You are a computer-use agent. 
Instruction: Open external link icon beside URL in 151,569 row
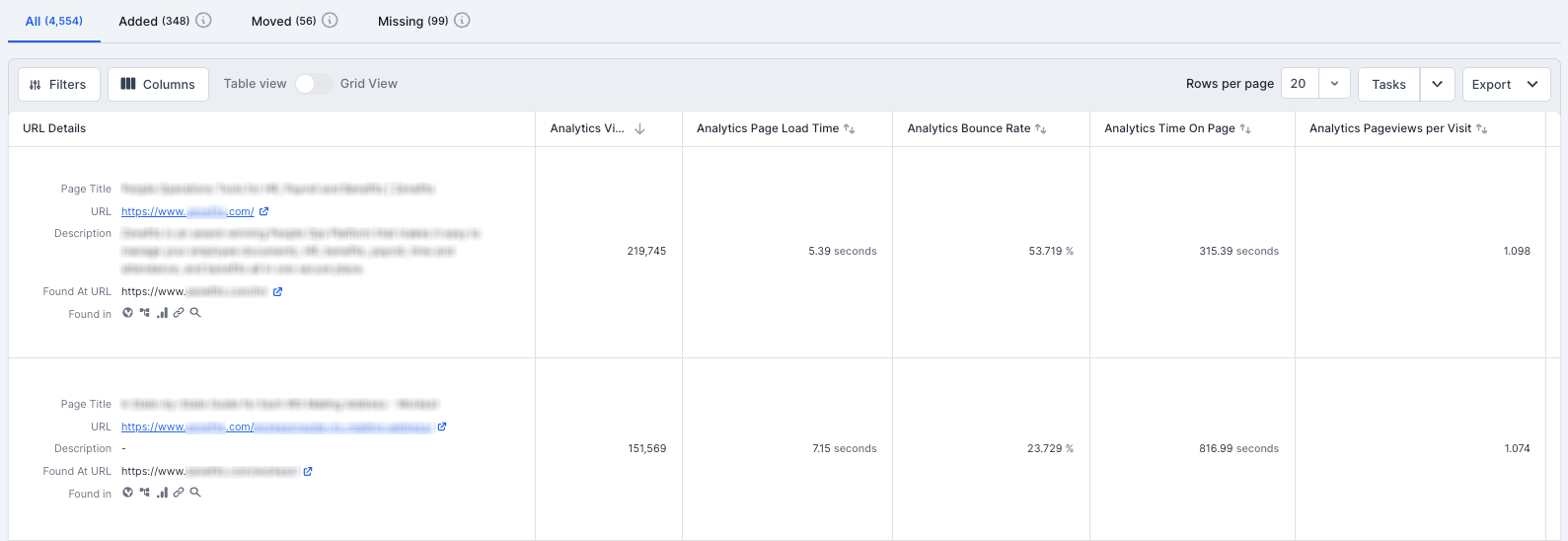pyautogui.click(x=442, y=426)
